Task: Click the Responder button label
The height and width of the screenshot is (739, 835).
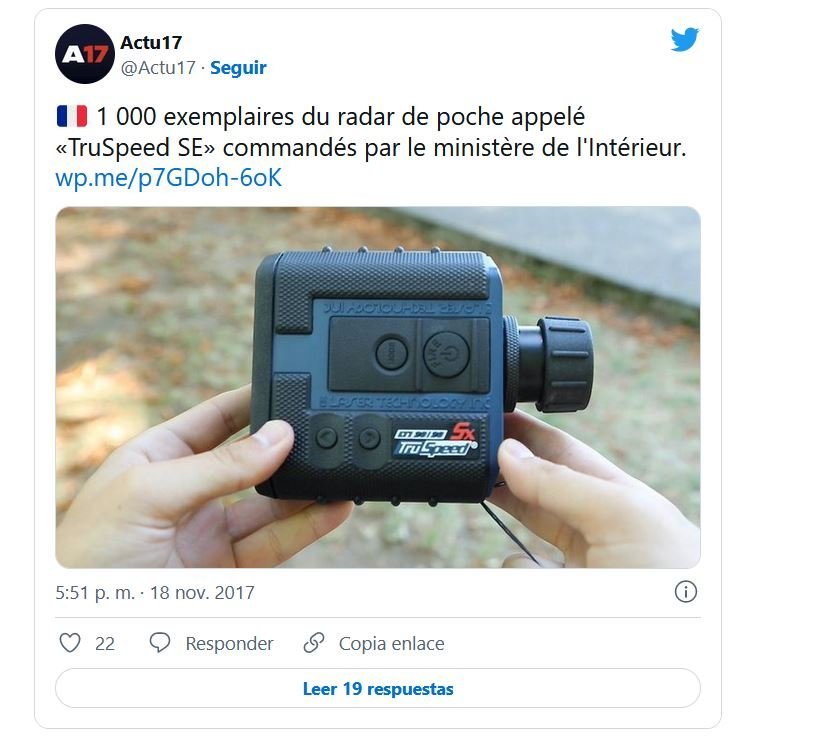Action: (230, 643)
